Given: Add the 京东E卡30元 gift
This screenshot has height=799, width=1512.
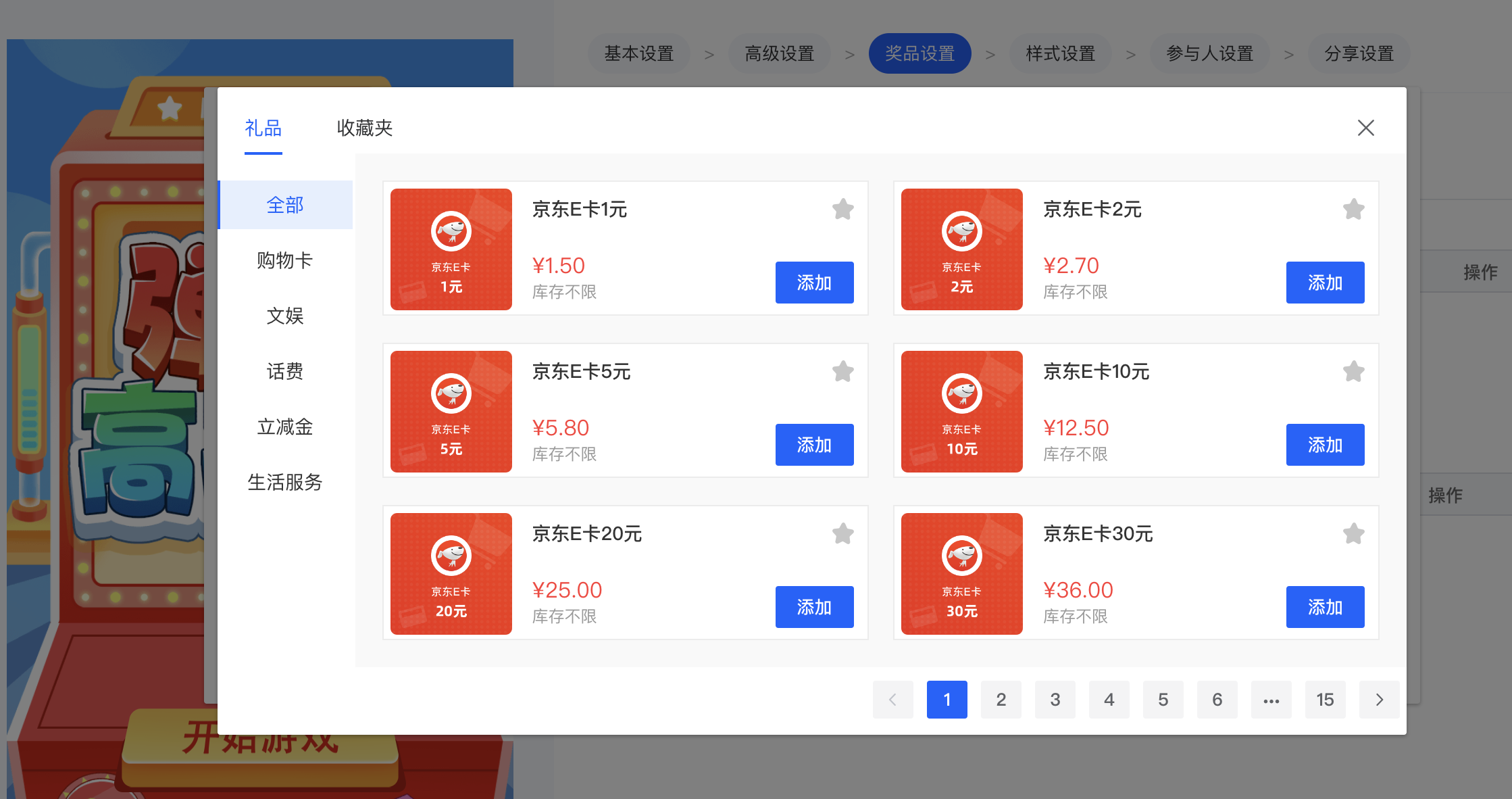Looking at the screenshot, I should (1325, 607).
